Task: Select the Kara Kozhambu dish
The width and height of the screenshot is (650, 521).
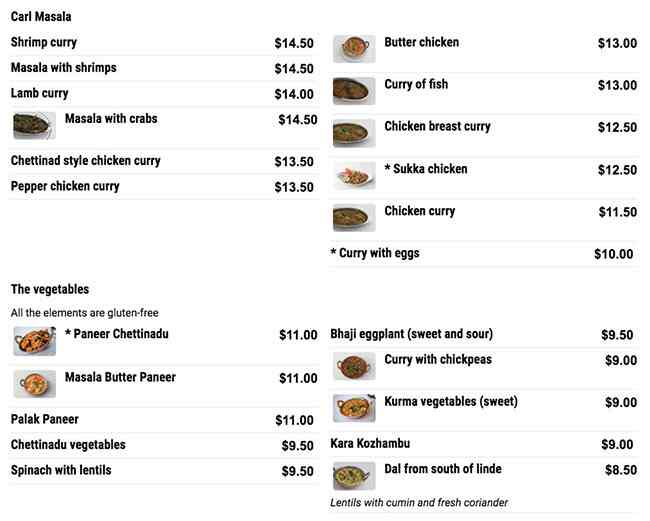Action: click(x=370, y=444)
